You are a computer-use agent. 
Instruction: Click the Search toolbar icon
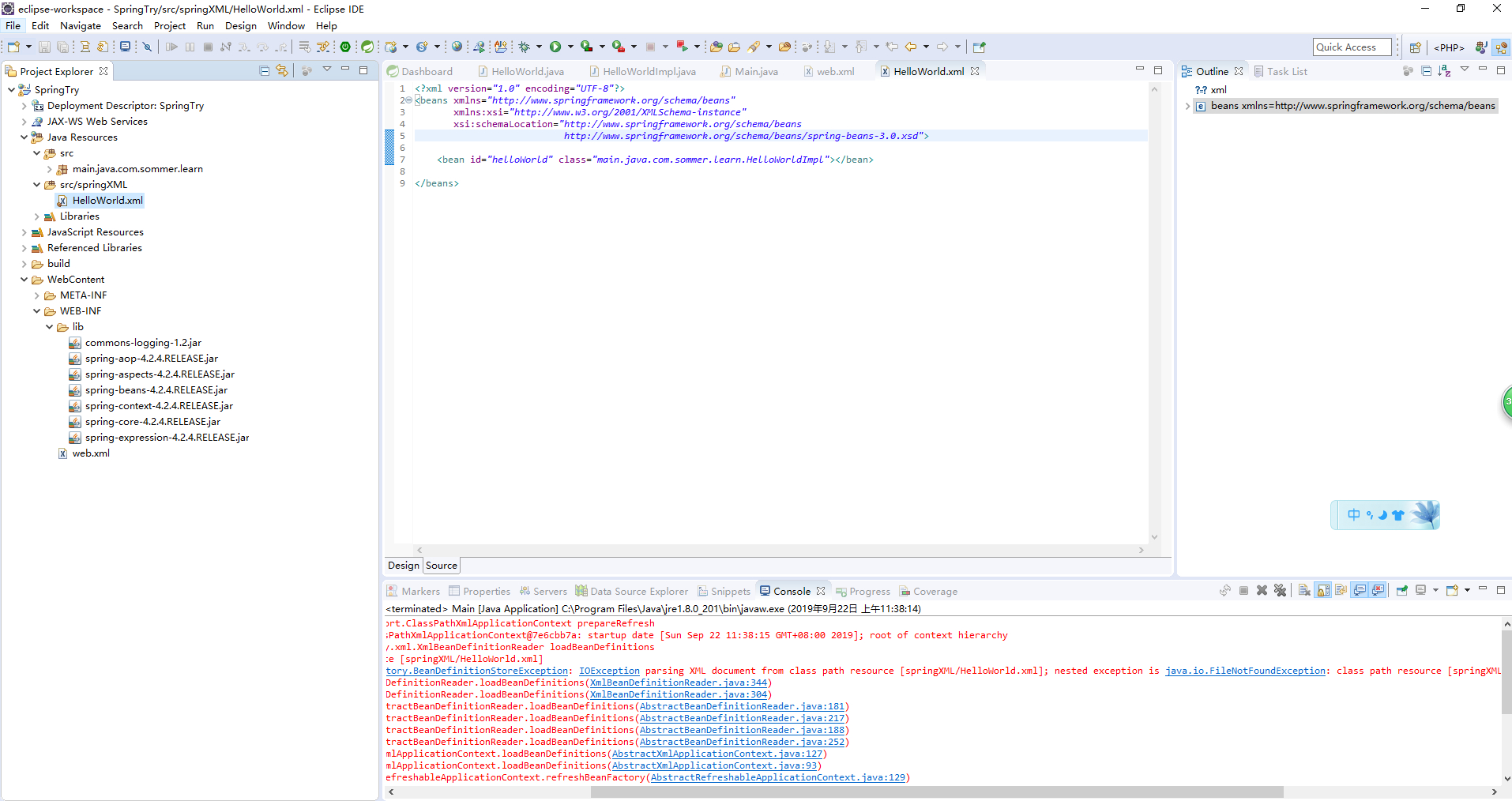pos(754,47)
